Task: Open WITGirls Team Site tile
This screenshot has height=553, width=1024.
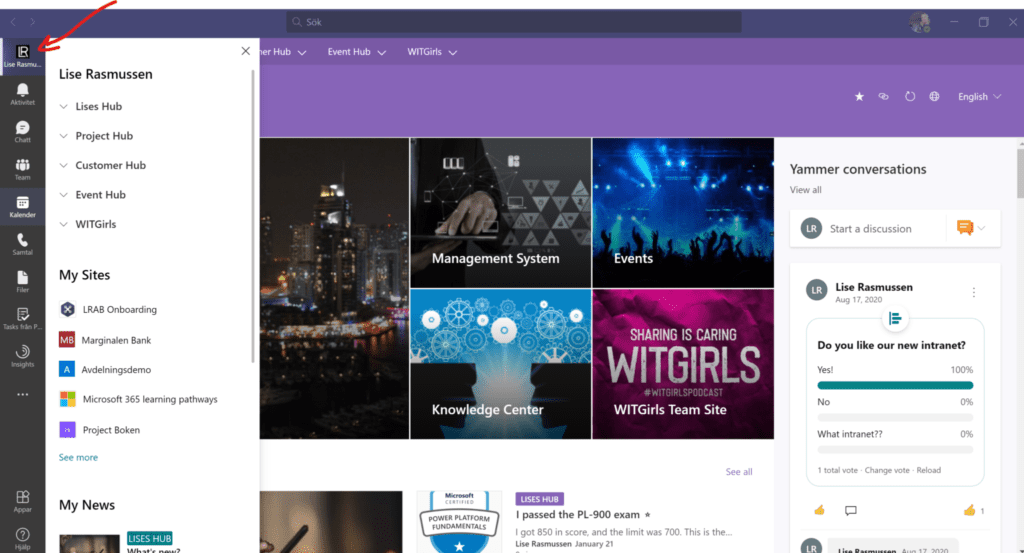Action: 683,364
